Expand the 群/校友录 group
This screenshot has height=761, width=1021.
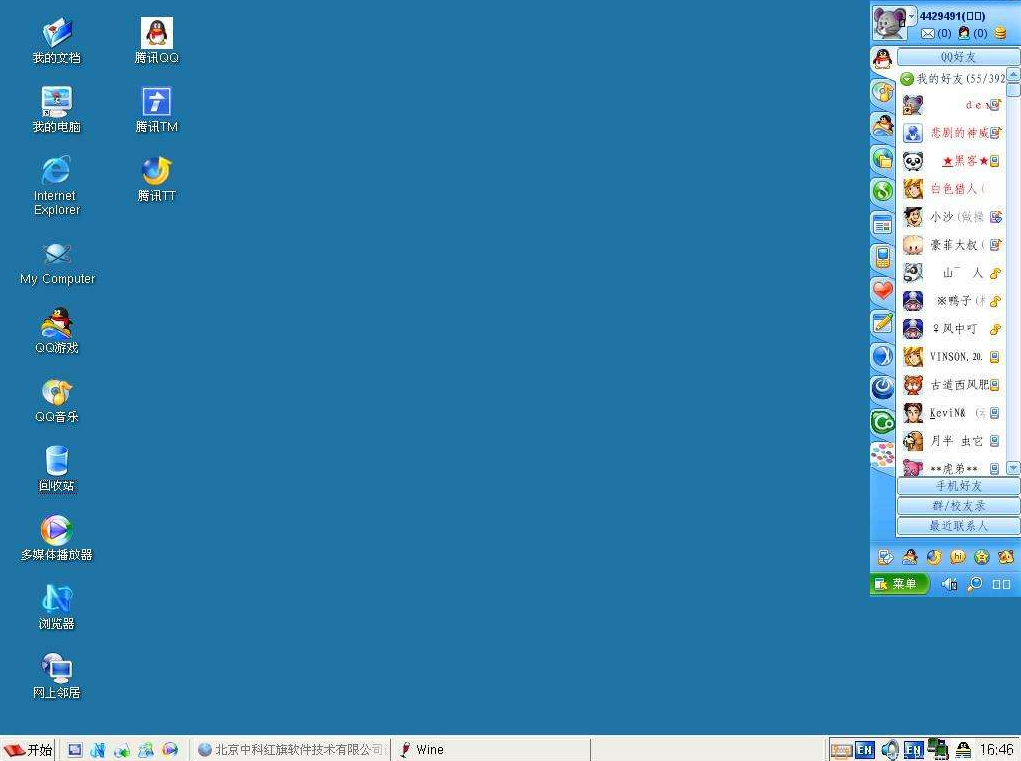tap(958, 506)
